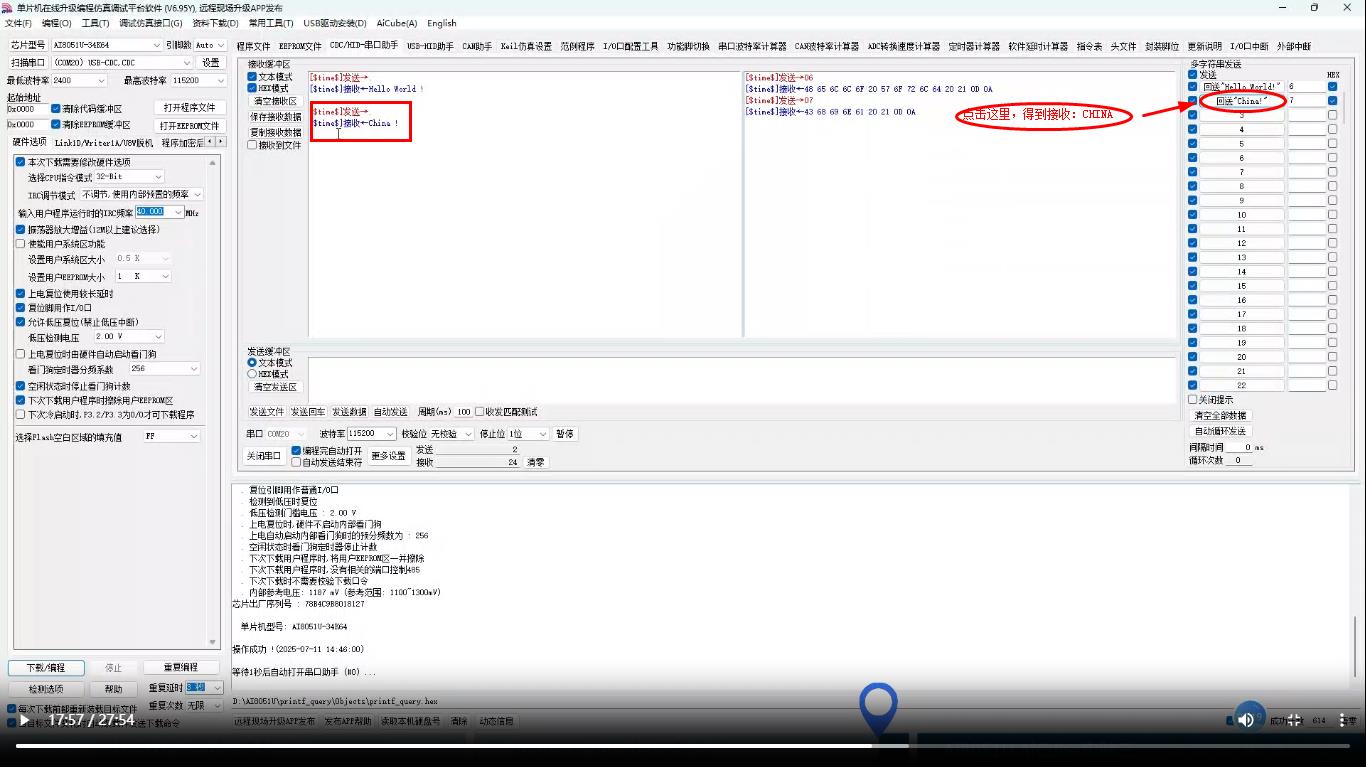The image size is (1366, 767).
Task: Open the 选择CPU指令模式 32-Bit dropdown
Action: point(128,177)
